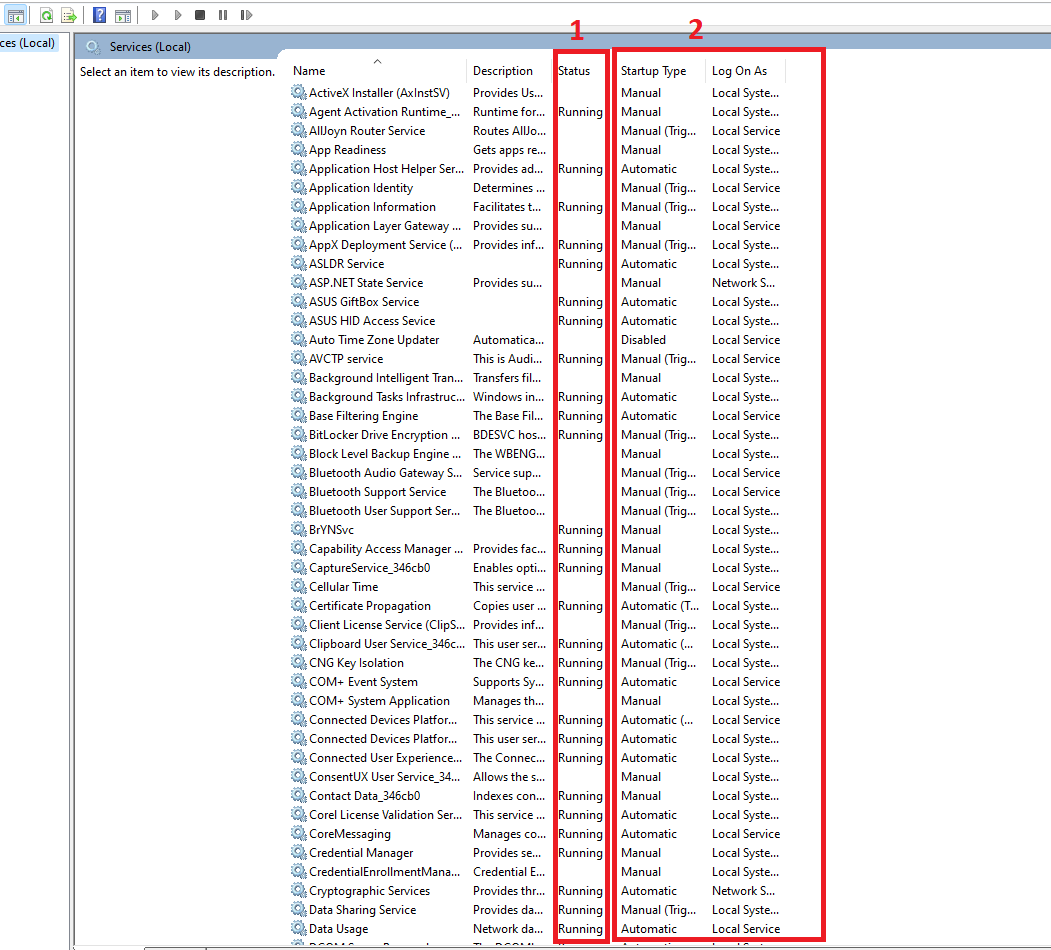Click the Export List toolbar icon
Image resolution: width=1051 pixels, height=950 pixels.
click(x=68, y=15)
